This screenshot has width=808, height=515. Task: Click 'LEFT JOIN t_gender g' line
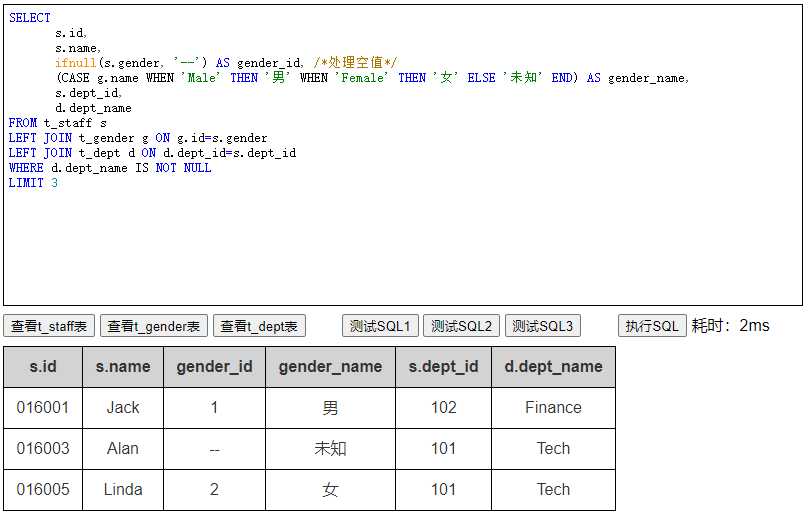point(138,138)
